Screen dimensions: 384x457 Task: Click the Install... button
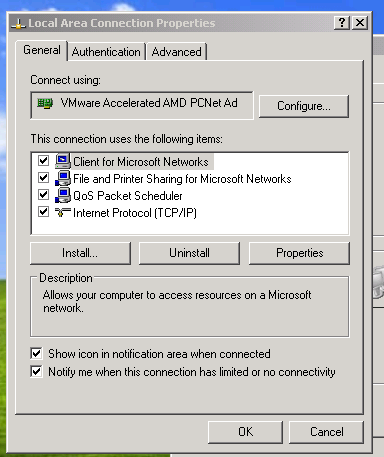(80, 253)
